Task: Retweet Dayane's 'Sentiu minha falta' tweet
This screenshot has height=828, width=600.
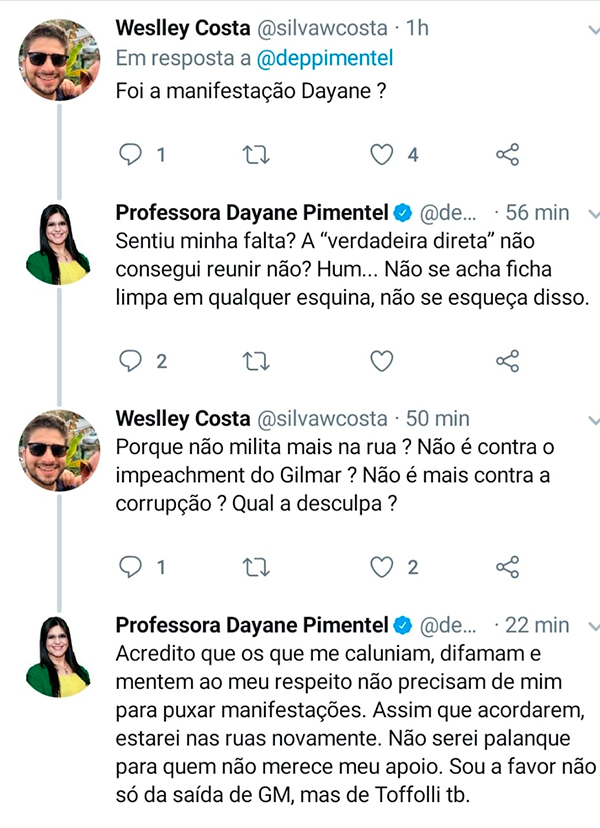Action: (257, 360)
